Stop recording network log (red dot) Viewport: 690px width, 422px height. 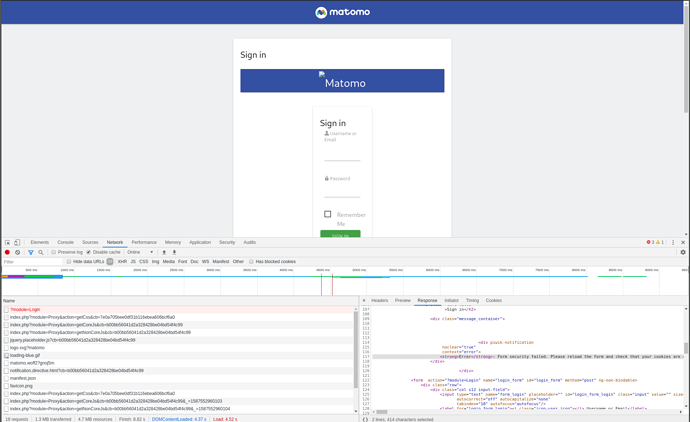coord(7,252)
